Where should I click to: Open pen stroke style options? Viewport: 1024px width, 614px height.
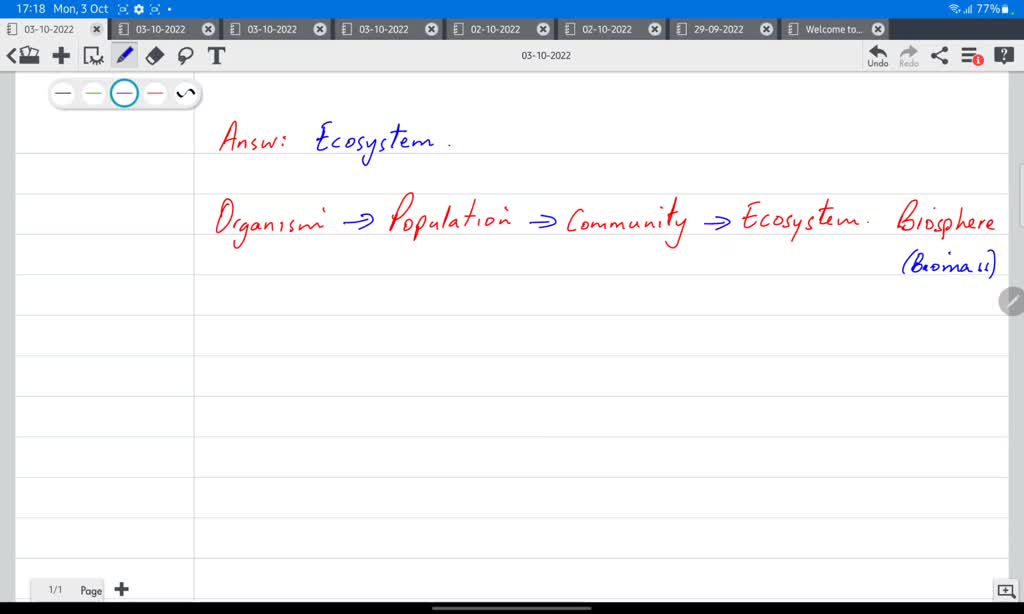pyautogui.click(x=185, y=93)
